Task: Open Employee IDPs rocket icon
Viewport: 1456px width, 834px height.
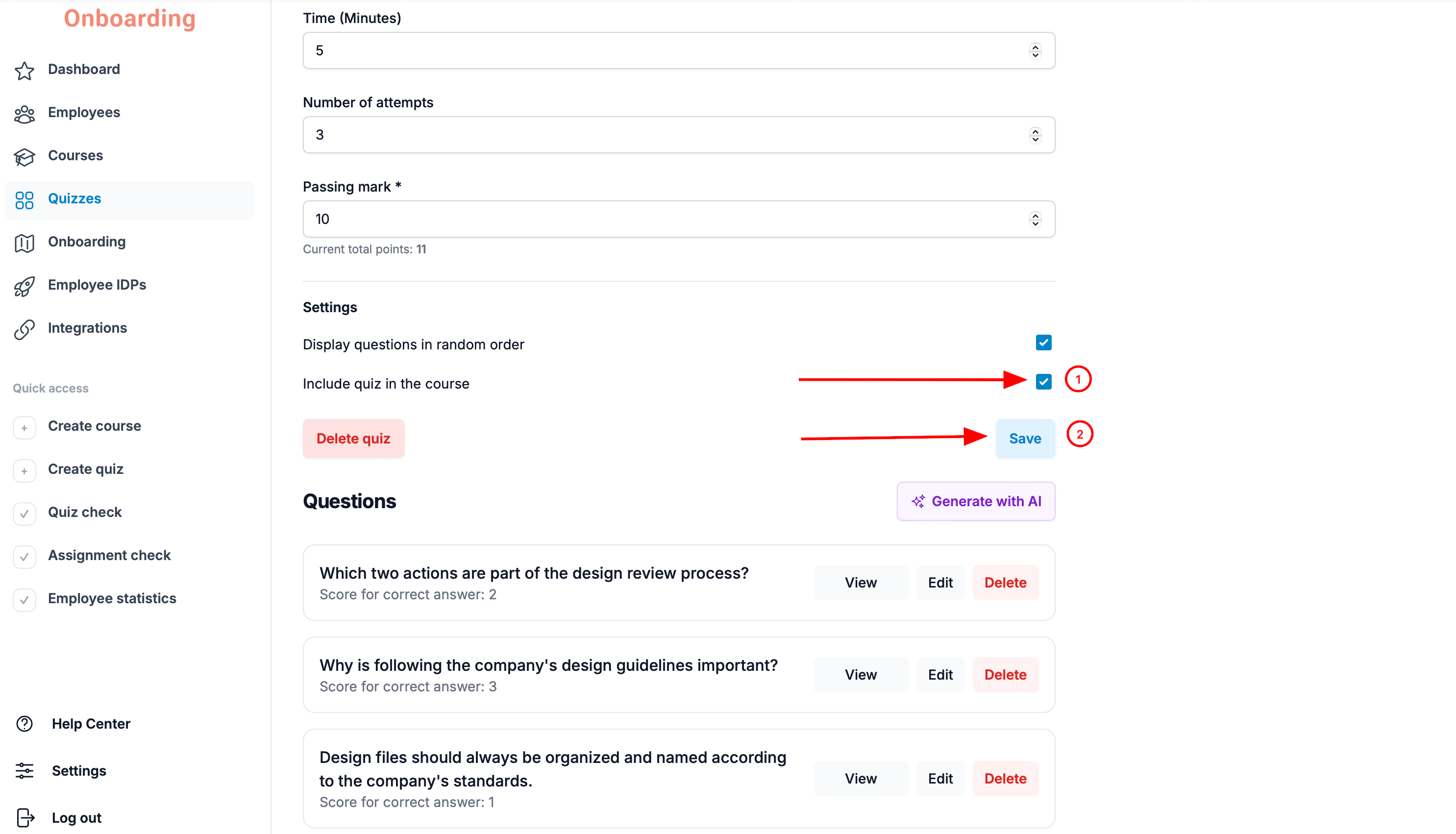Action: (x=25, y=285)
